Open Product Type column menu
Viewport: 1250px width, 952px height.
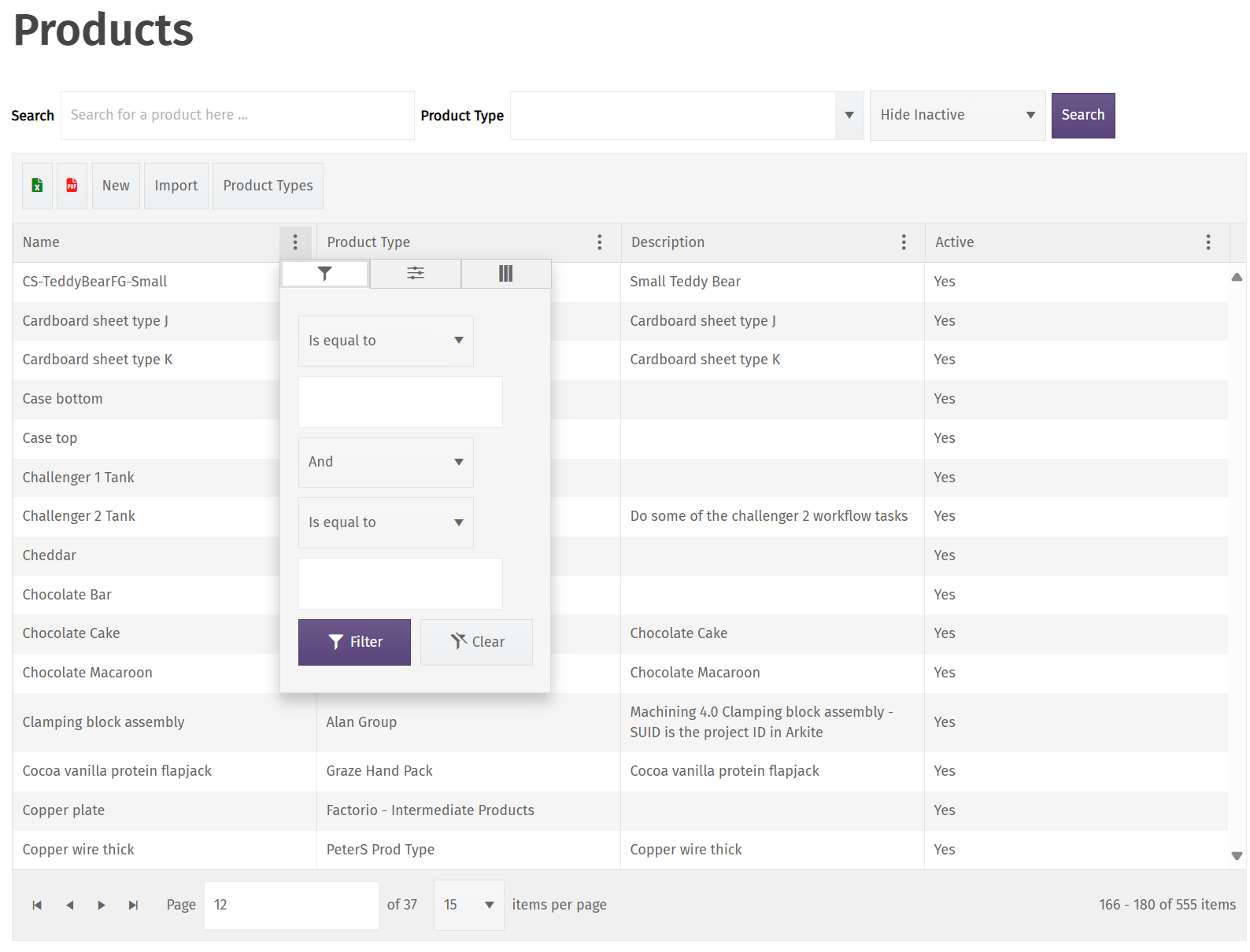click(x=599, y=242)
